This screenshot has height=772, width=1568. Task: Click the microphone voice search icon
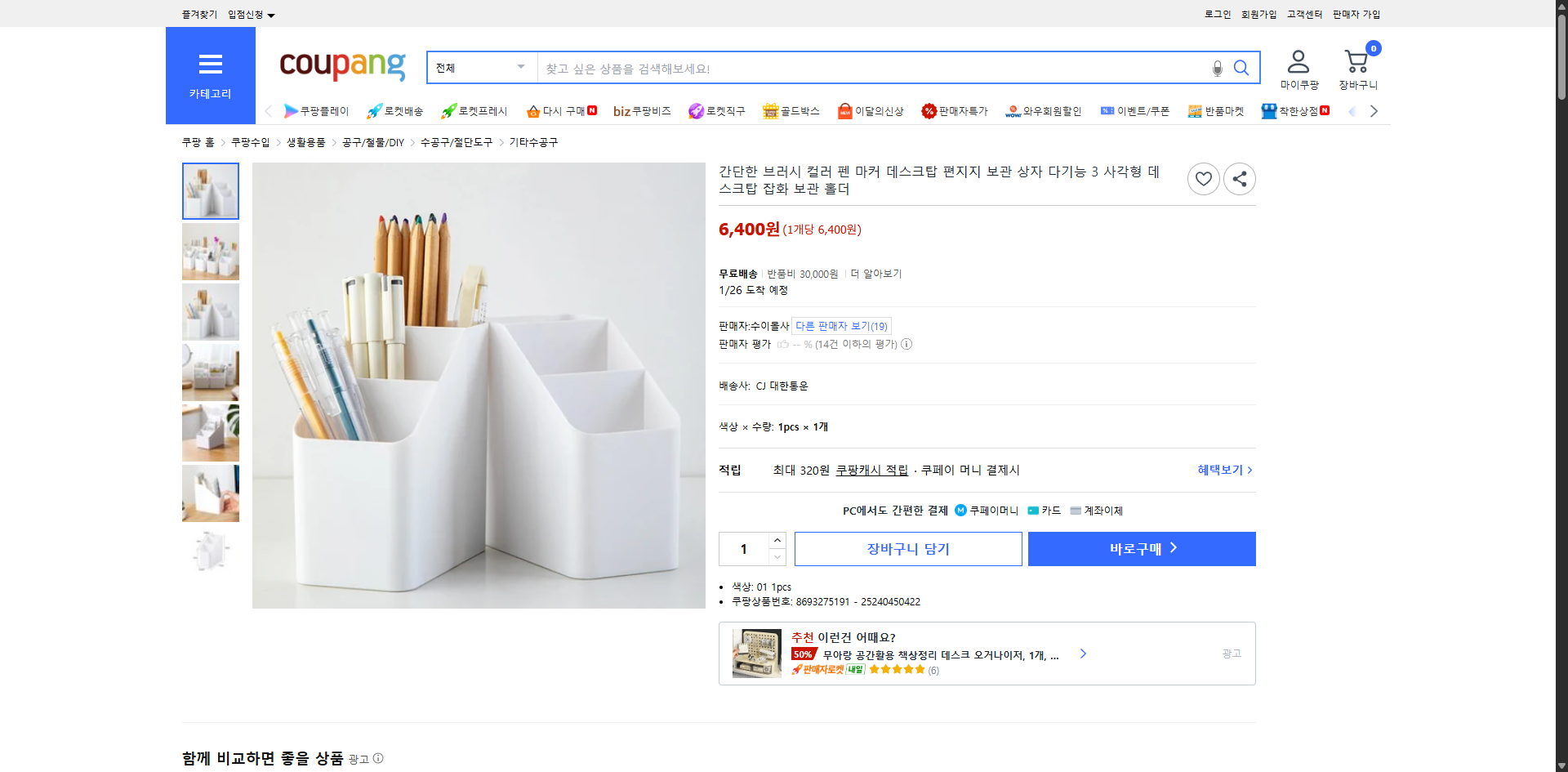pos(1216,68)
